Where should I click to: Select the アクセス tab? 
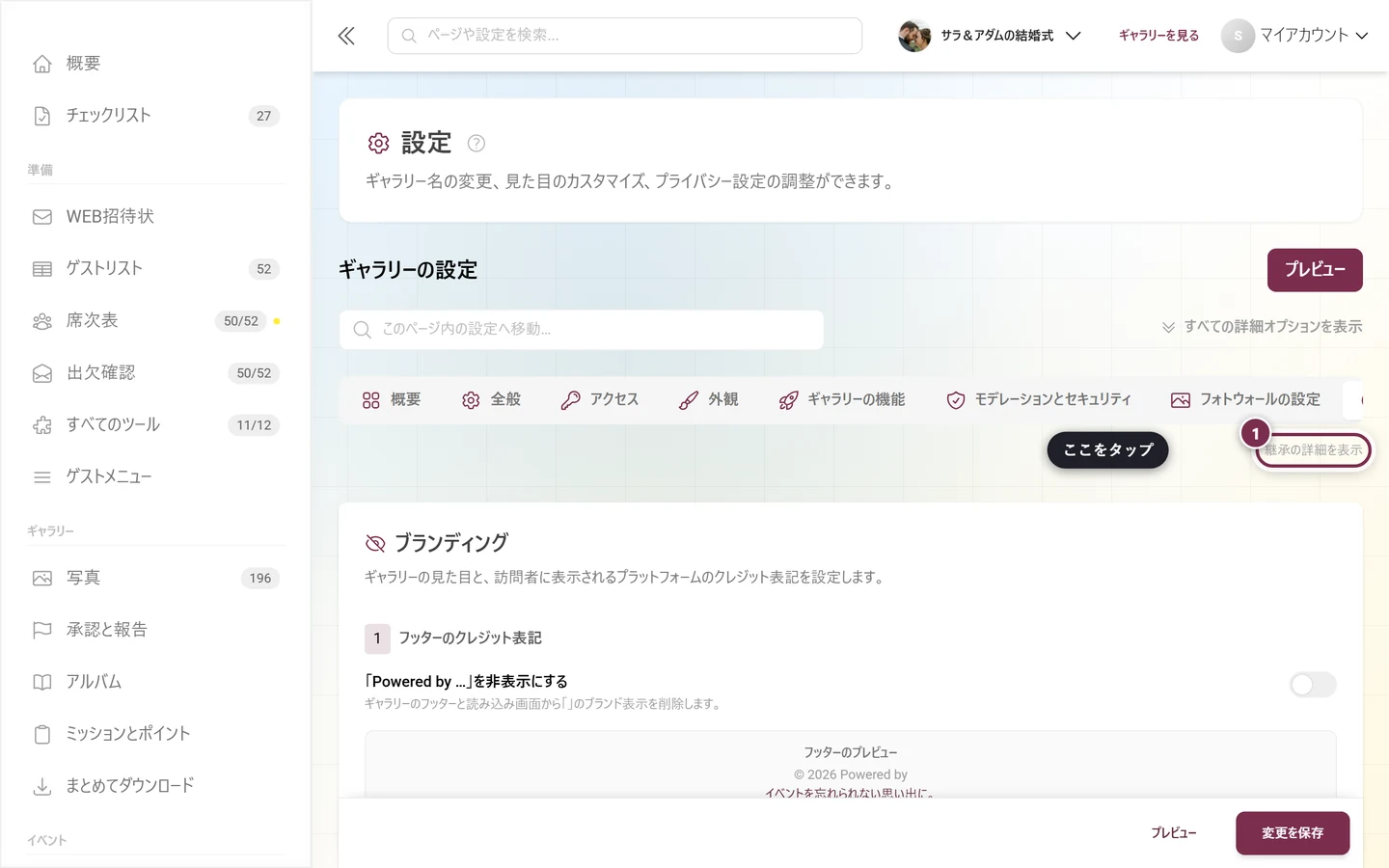tap(600, 400)
